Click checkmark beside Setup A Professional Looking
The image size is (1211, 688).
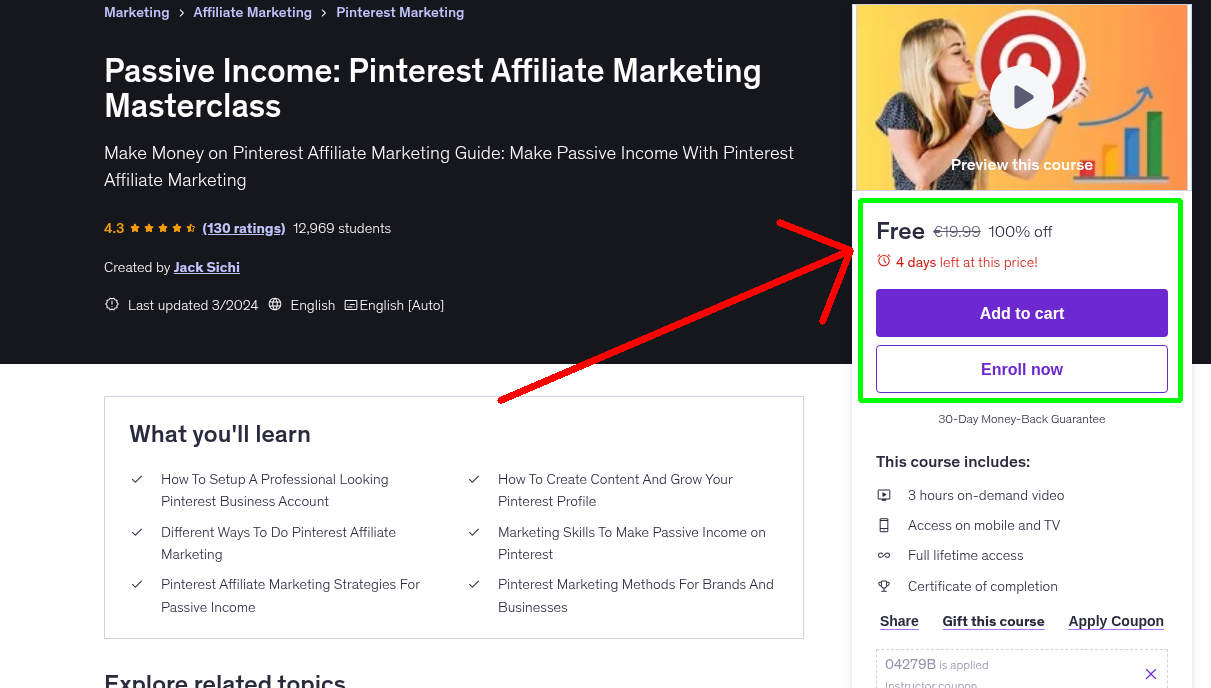[x=137, y=479]
